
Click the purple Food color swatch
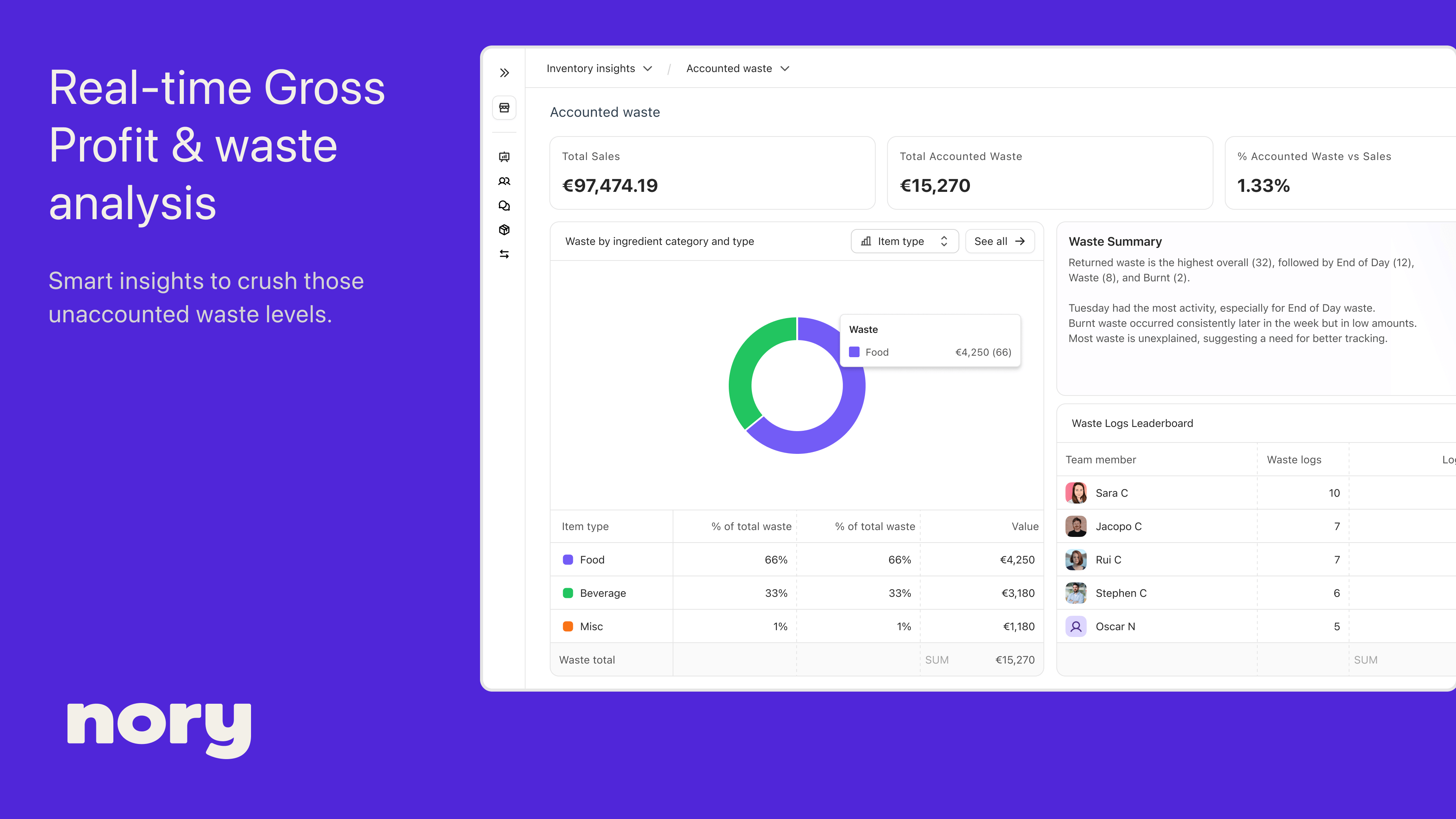point(568,560)
